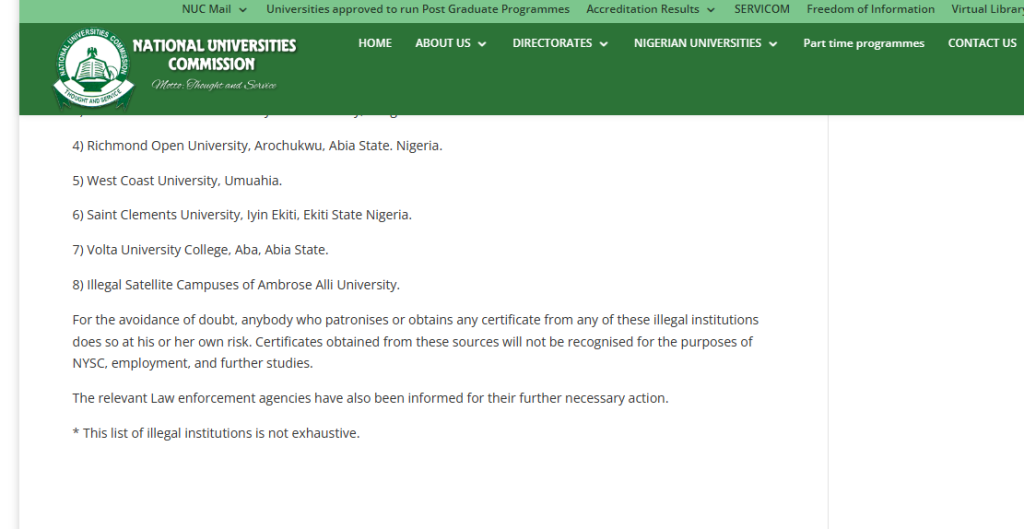Click the Motto: Thought and Service tagline
The image size is (1024, 529).
tap(214, 86)
